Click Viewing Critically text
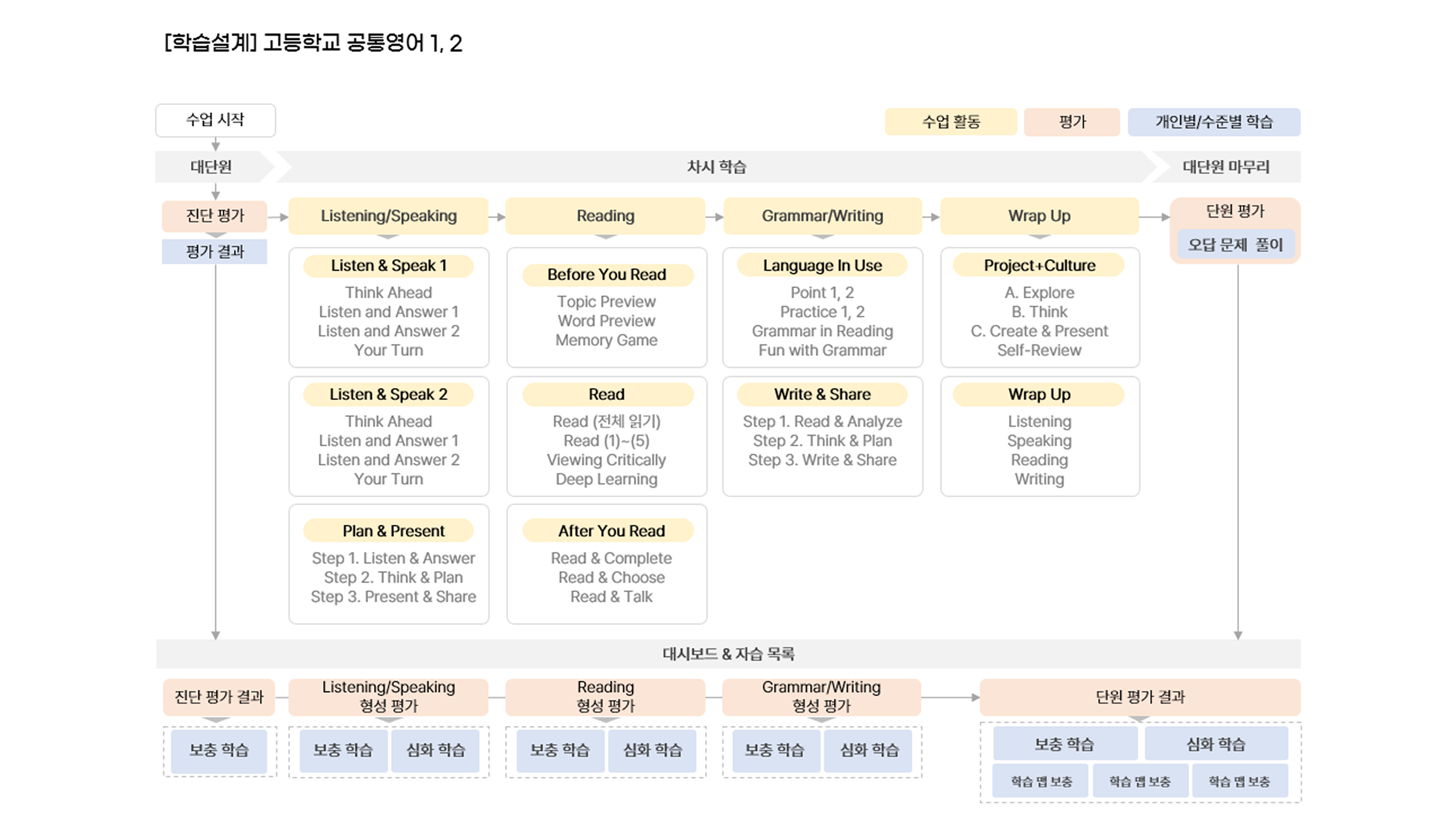1456x819 pixels. tap(607, 460)
